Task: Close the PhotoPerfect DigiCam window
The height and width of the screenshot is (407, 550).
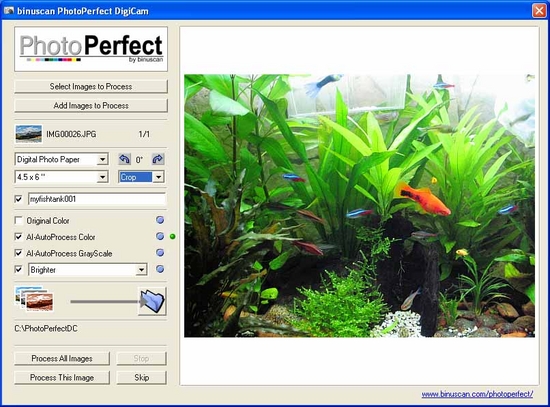Action: point(539,11)
